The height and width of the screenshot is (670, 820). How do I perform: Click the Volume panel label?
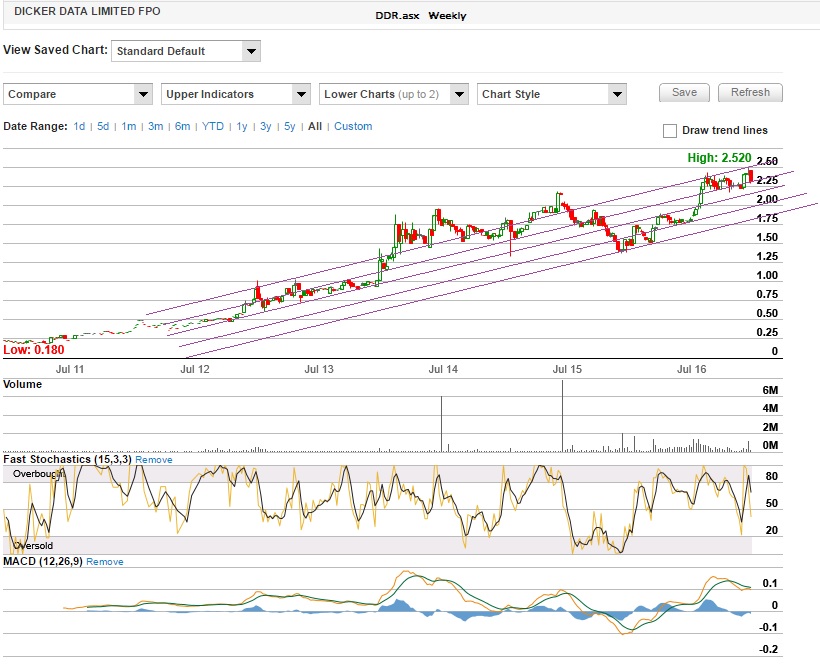22,384
